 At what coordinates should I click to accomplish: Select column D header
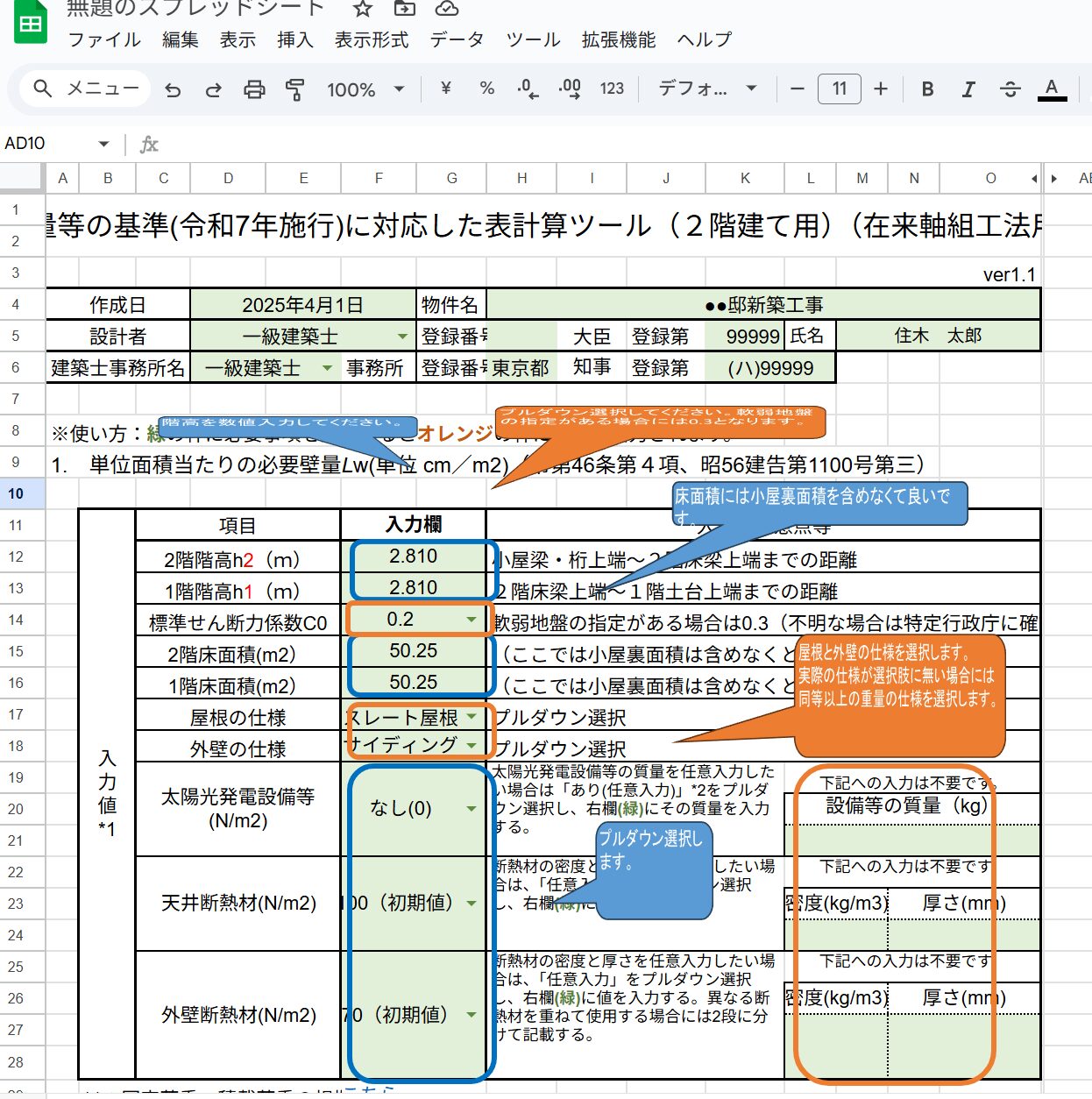click(229, 178)
